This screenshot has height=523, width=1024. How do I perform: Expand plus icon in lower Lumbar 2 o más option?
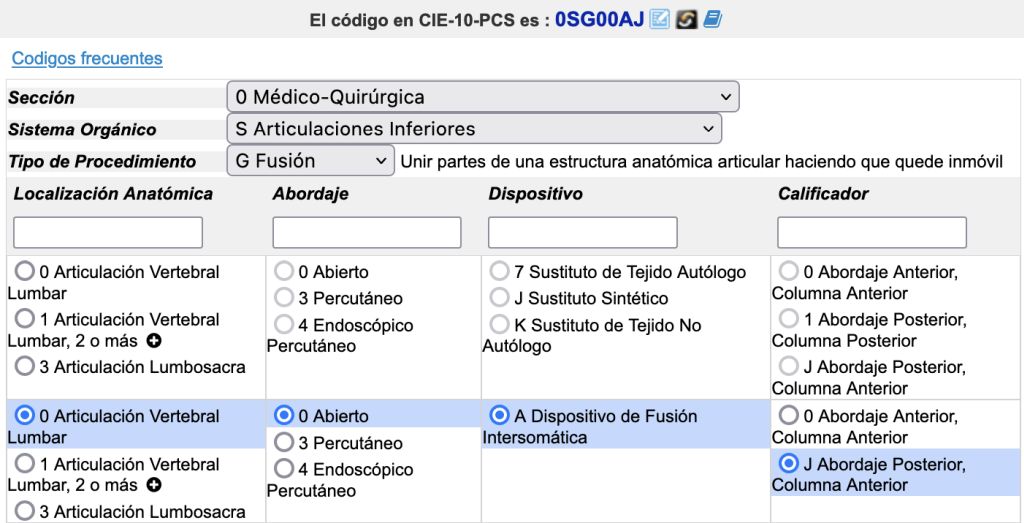click(154, 486)
